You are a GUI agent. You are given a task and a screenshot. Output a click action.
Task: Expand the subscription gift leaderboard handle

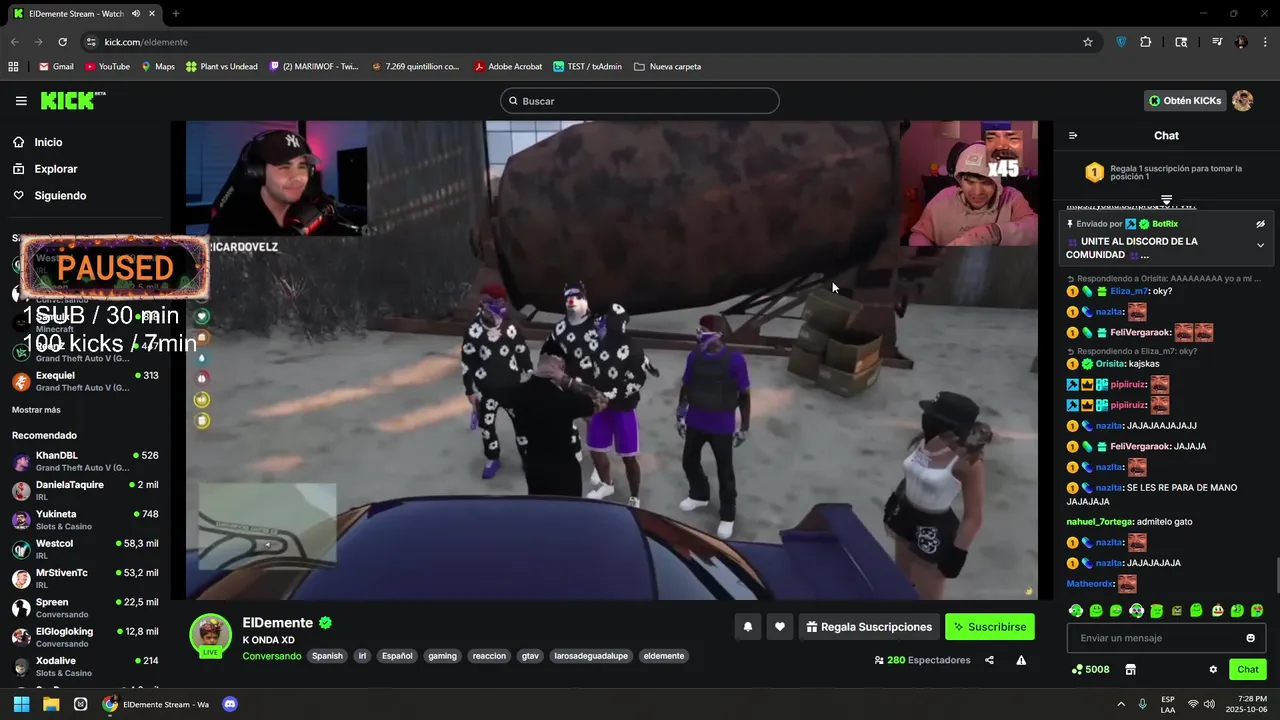[1166, 200]
